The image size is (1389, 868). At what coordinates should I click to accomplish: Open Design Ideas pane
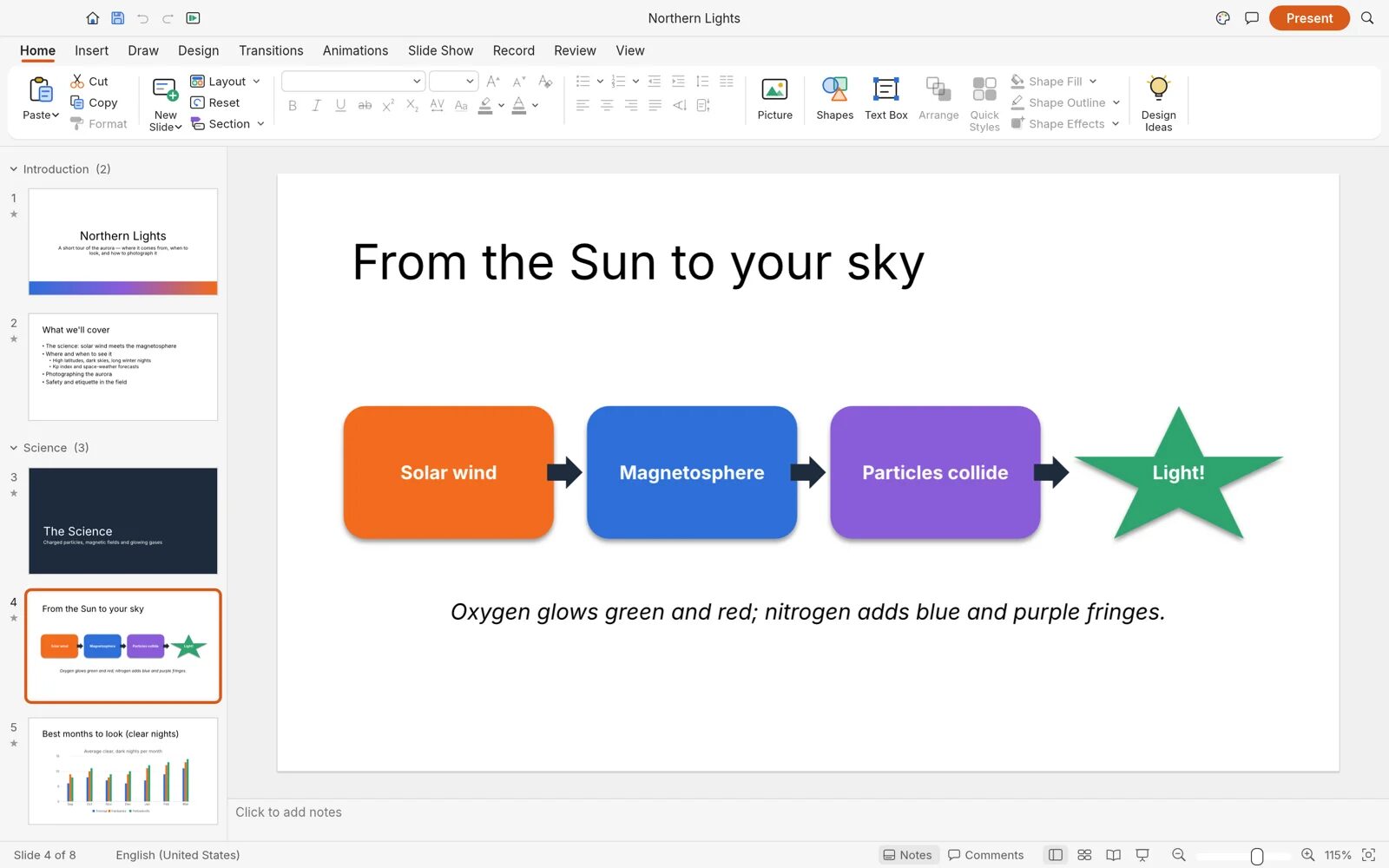pos(1158,102)
